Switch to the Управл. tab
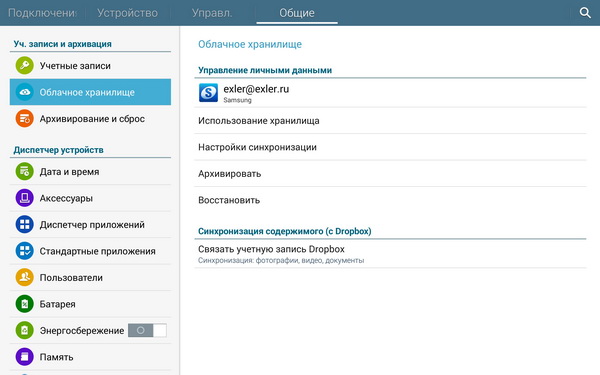Image resolution: width=600 pixels, height=375 pixels. coord(212,13)
